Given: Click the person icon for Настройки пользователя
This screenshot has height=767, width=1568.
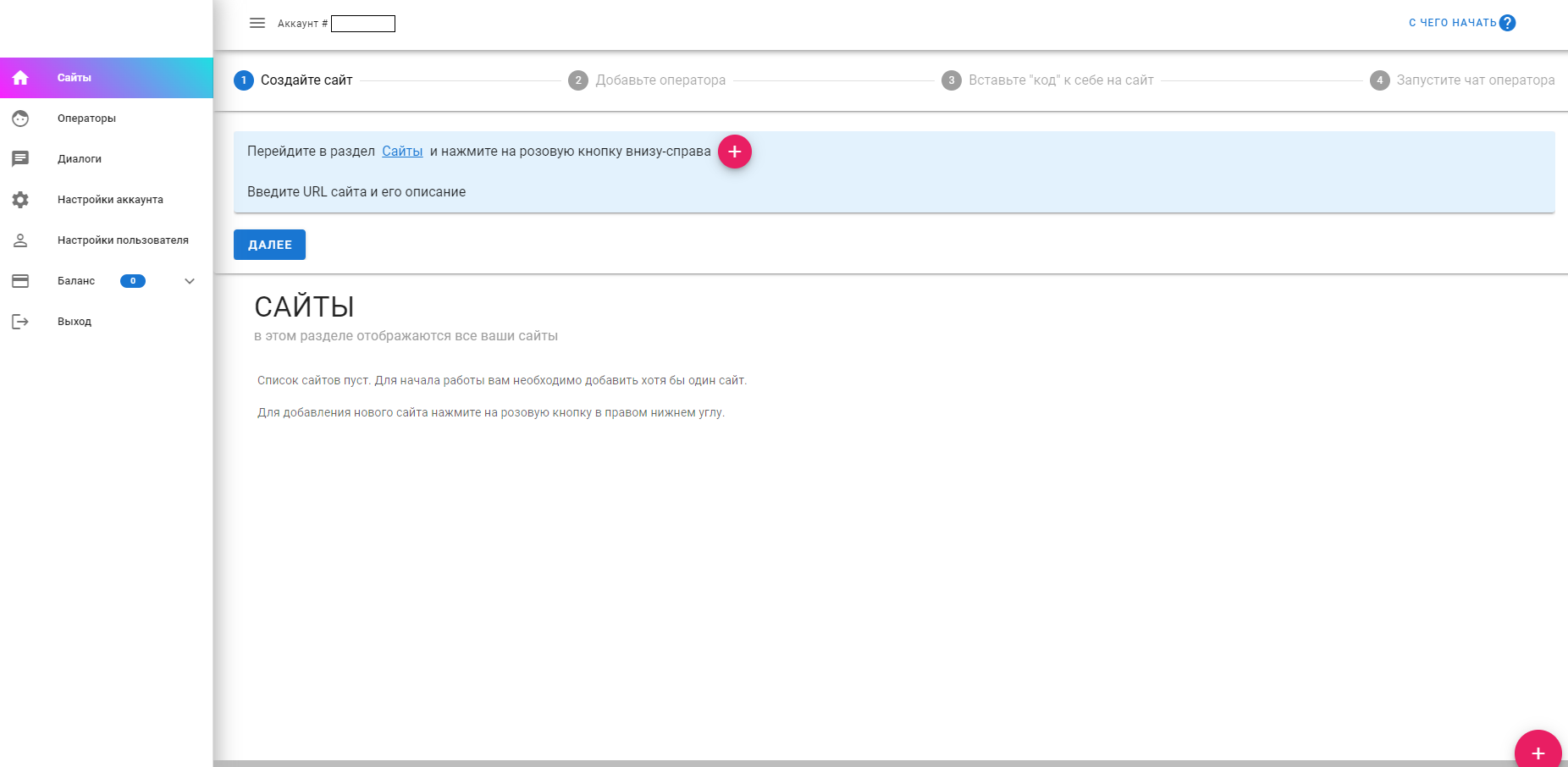Looking at the screenshot, I should point(20,240).
